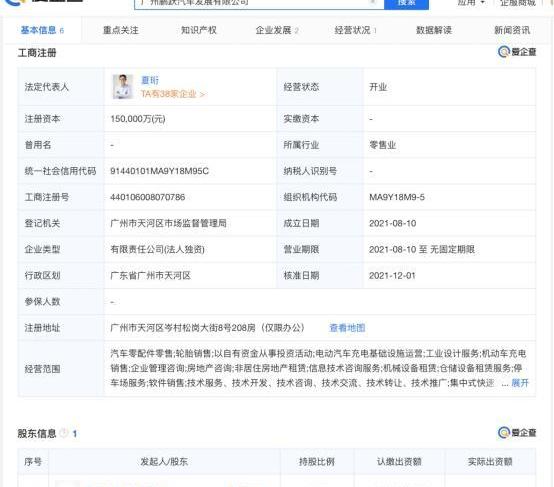Click the 持股比例 column header

click(x=317, y=462)
